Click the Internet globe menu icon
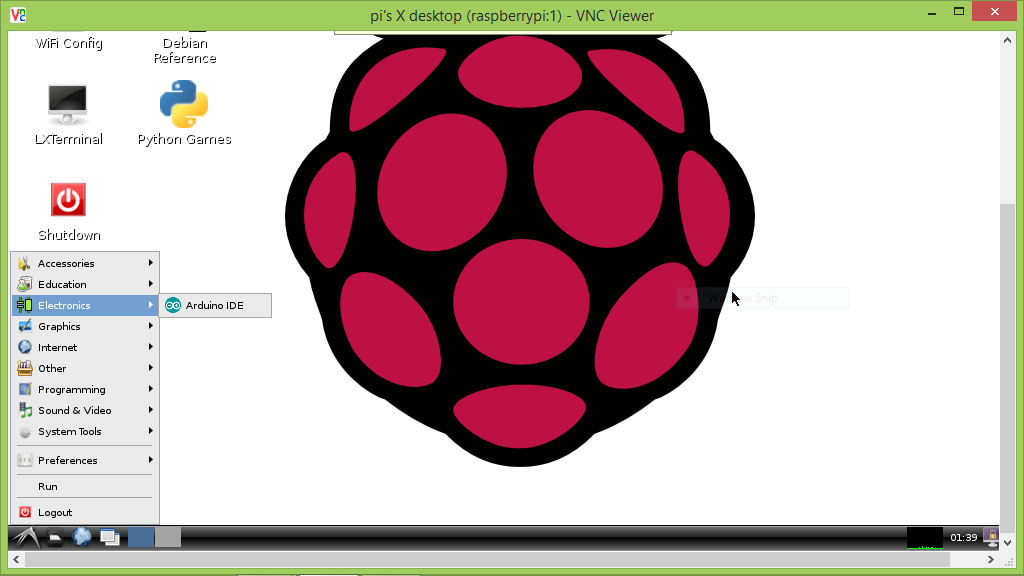 25,347
